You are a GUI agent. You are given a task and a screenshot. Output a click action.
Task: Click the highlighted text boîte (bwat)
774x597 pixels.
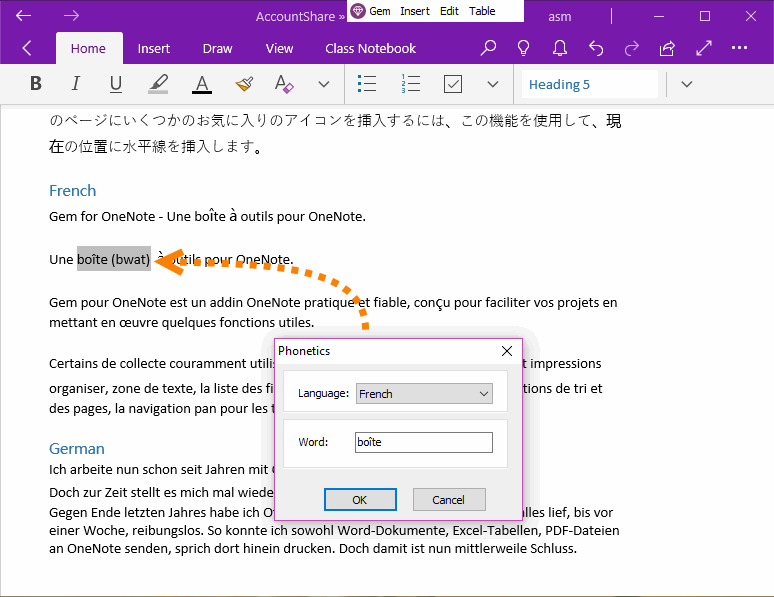[x=114, y=259]
